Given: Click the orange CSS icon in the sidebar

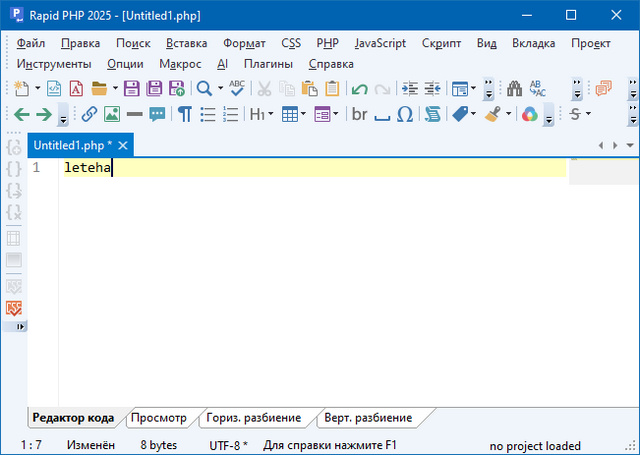Looking at the screenshot, I should (x=14, y=308).
